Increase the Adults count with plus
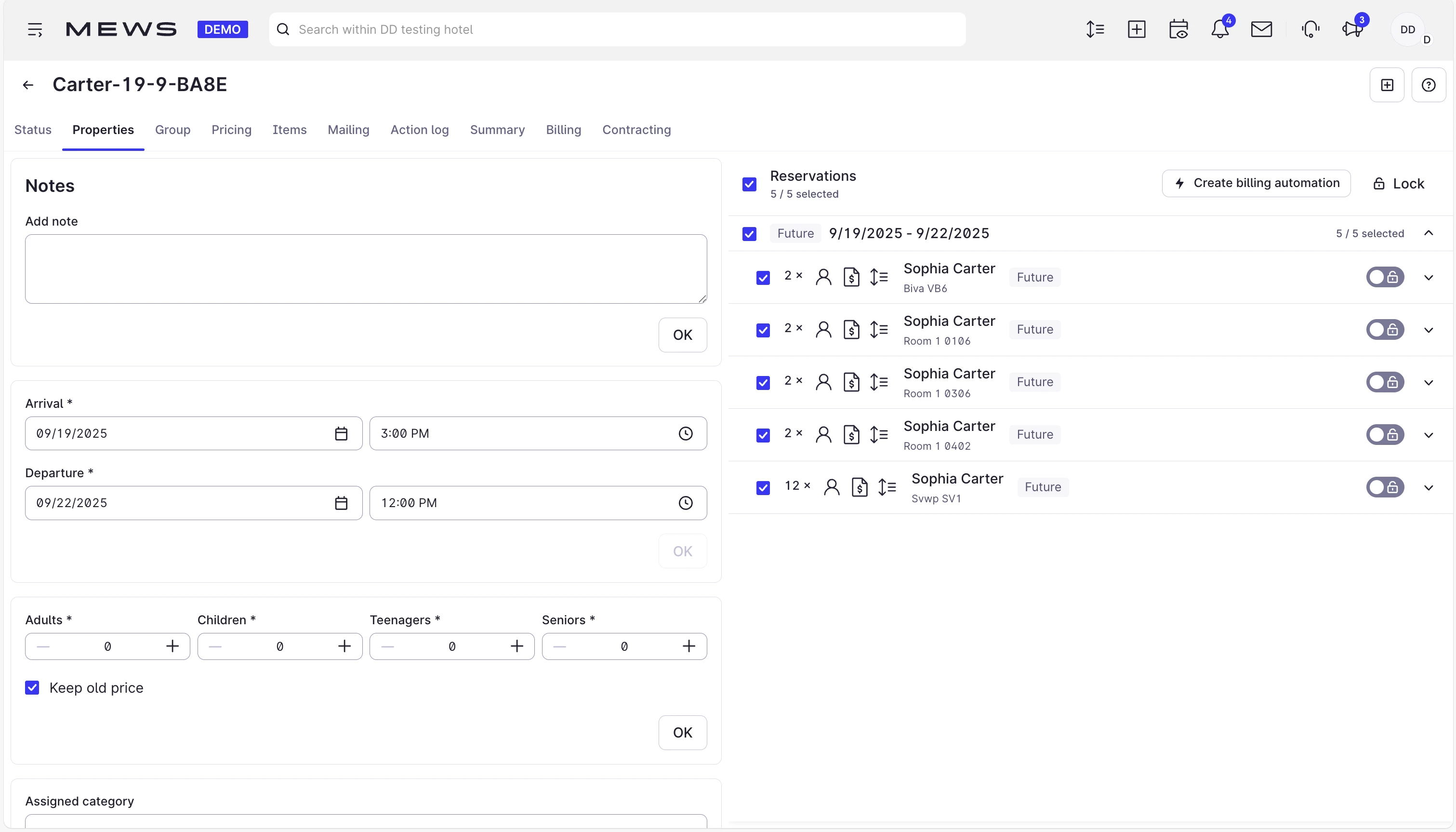Screen dimensions: 1456x832 172,647
